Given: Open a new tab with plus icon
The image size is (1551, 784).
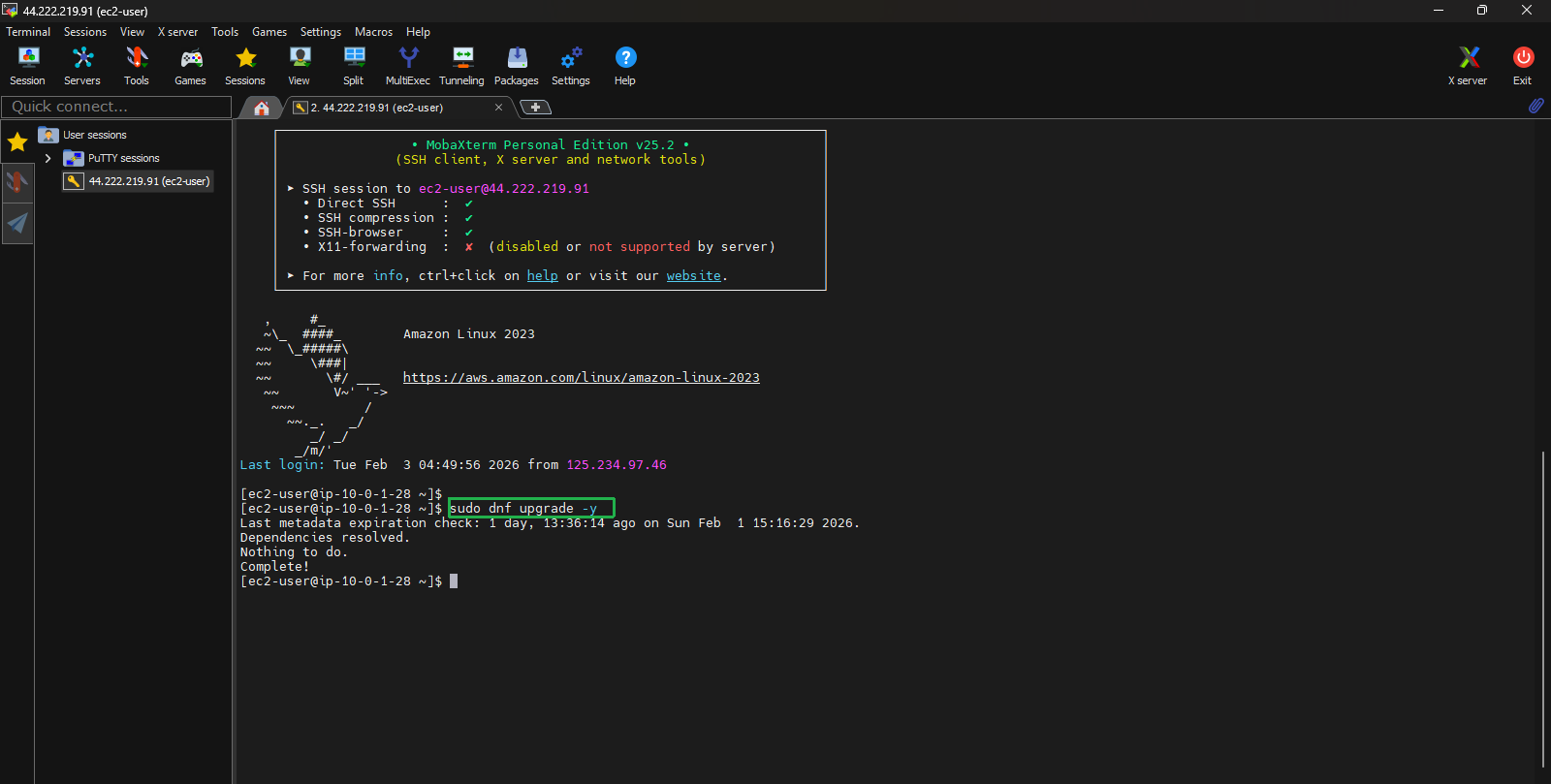Looking at the screenshot, I should coord(535,108).
